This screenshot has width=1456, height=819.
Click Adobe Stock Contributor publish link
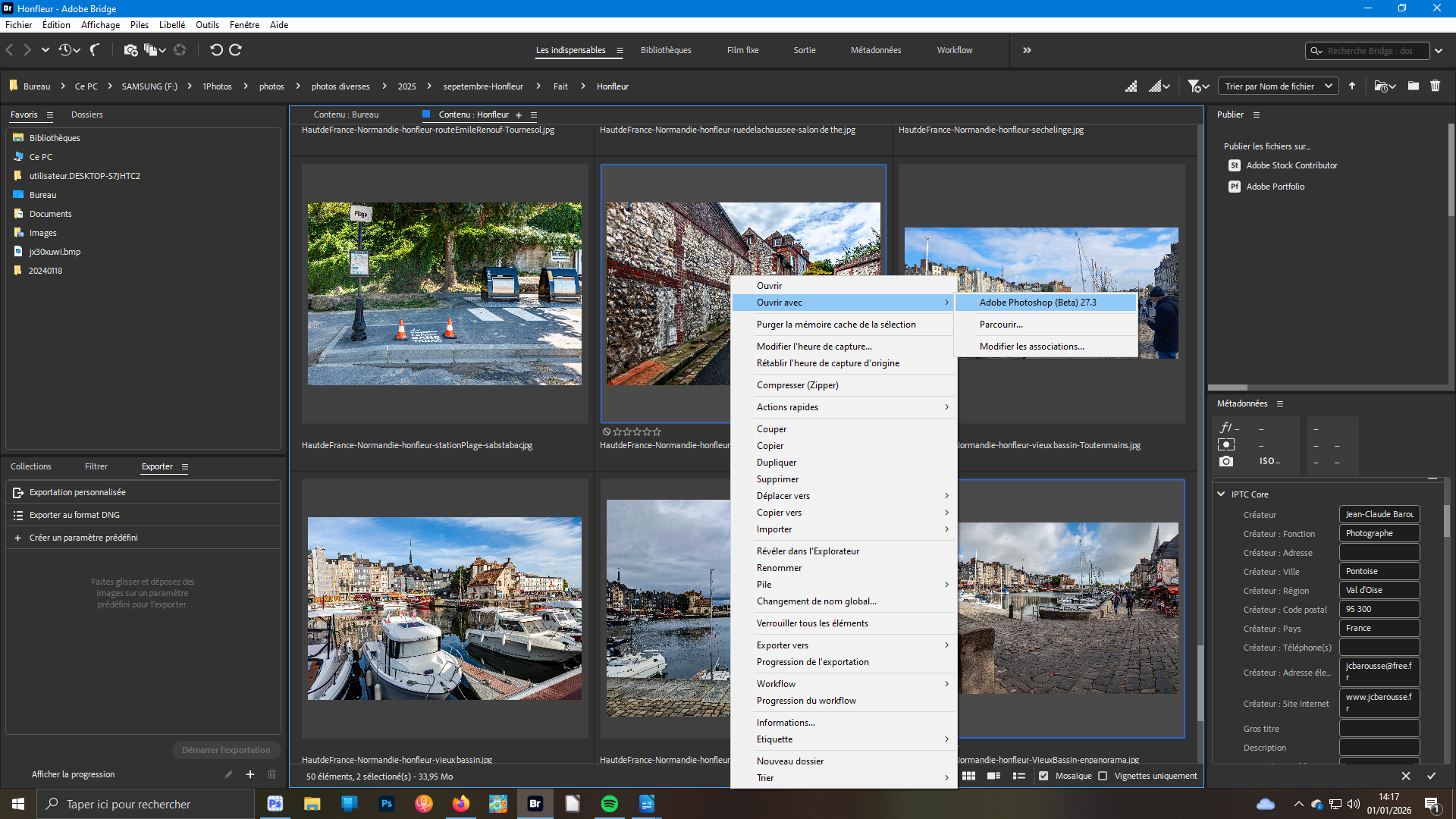coord(1291,165)
